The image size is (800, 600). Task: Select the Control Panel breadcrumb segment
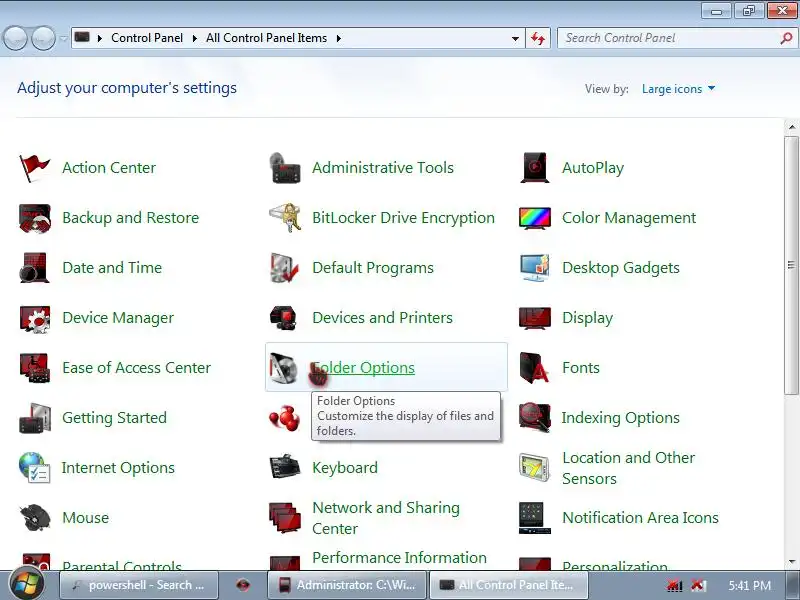pos(147,38)
